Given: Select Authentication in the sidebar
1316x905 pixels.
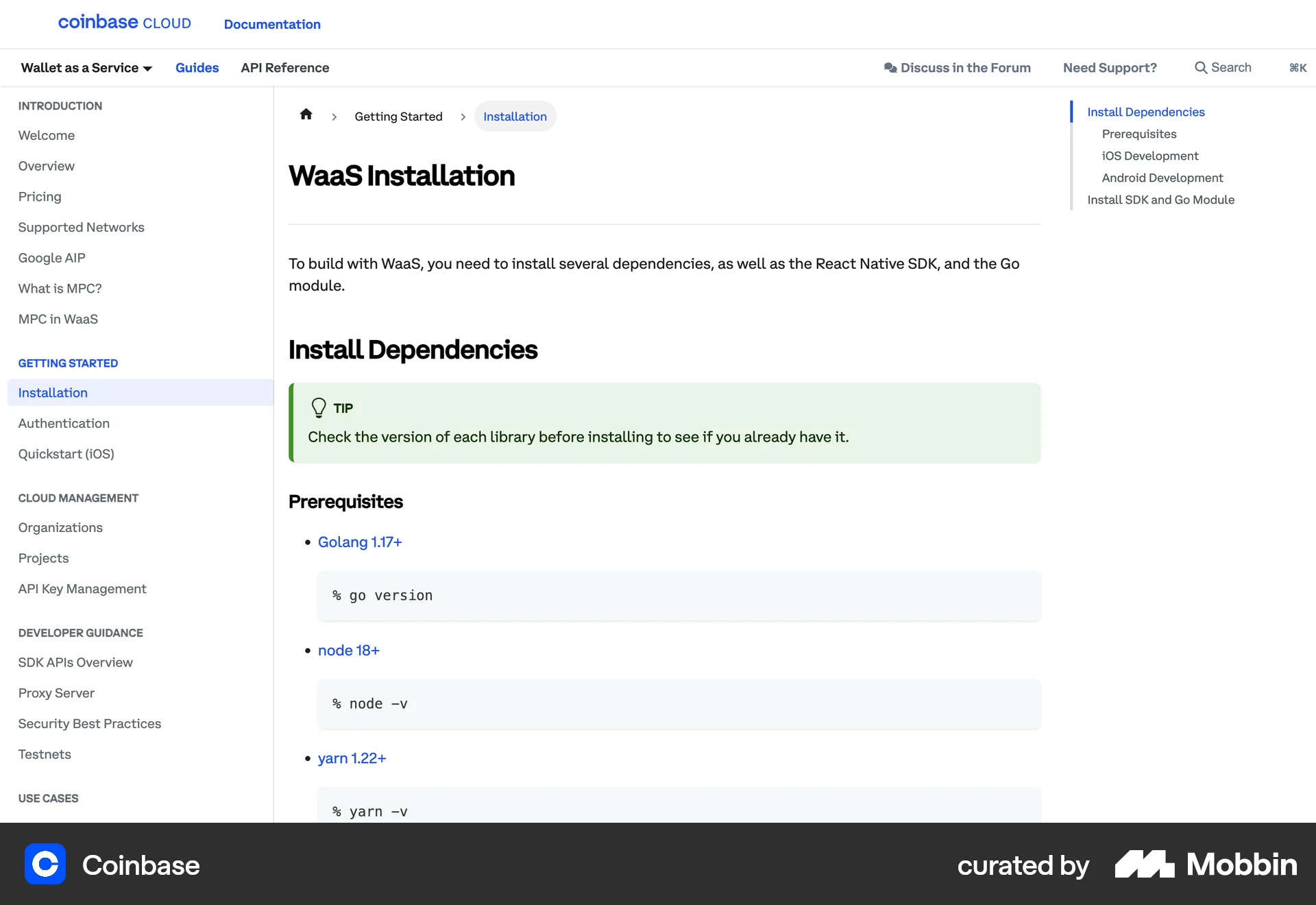Looking at the screenshot, I should 64,423.
